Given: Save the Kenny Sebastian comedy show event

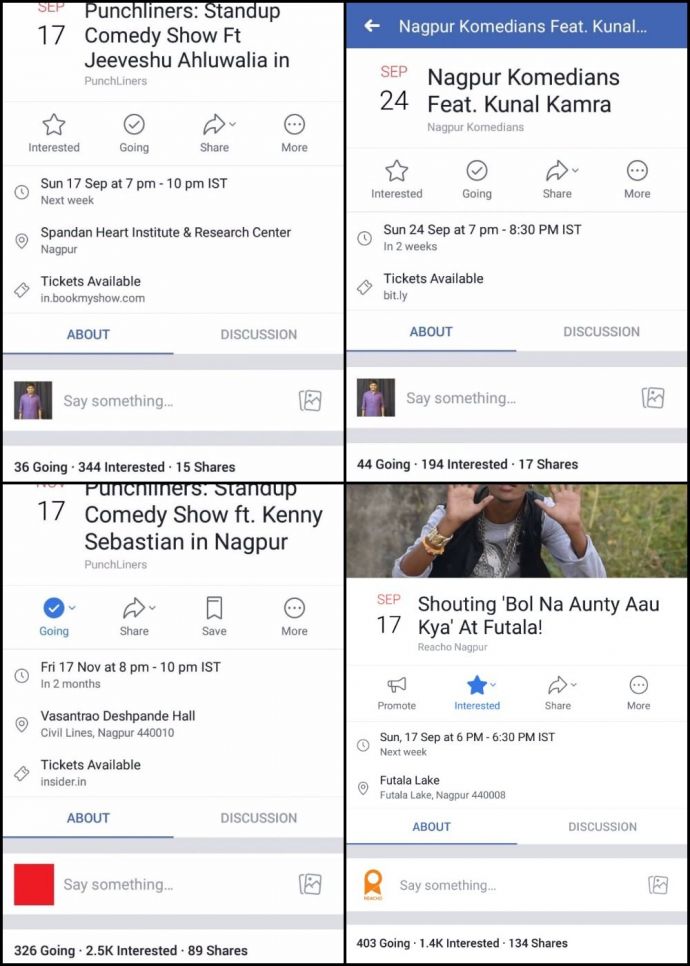Looking at the screenshot, I should (x=214, y=617).
